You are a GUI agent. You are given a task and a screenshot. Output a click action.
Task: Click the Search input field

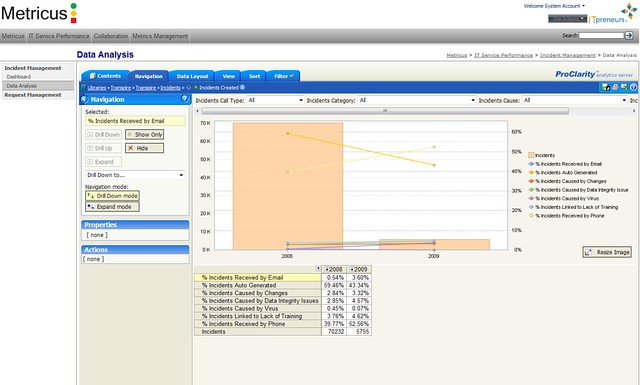click(x=602, y=36)
